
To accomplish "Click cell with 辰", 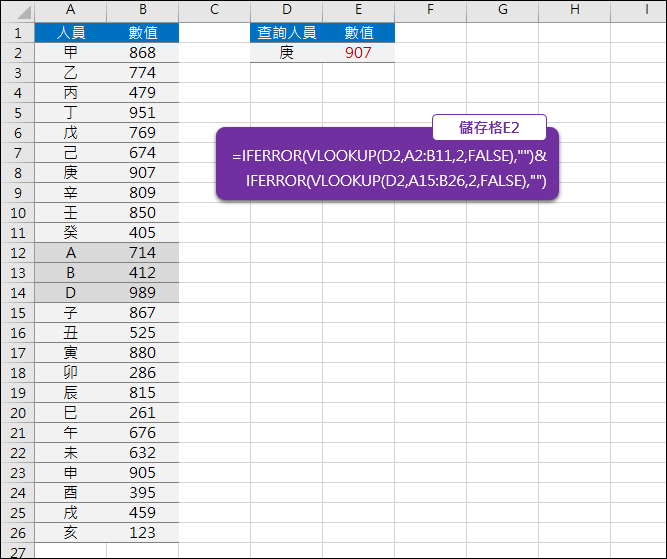I will pyautogui.click(x=71, y=393).
